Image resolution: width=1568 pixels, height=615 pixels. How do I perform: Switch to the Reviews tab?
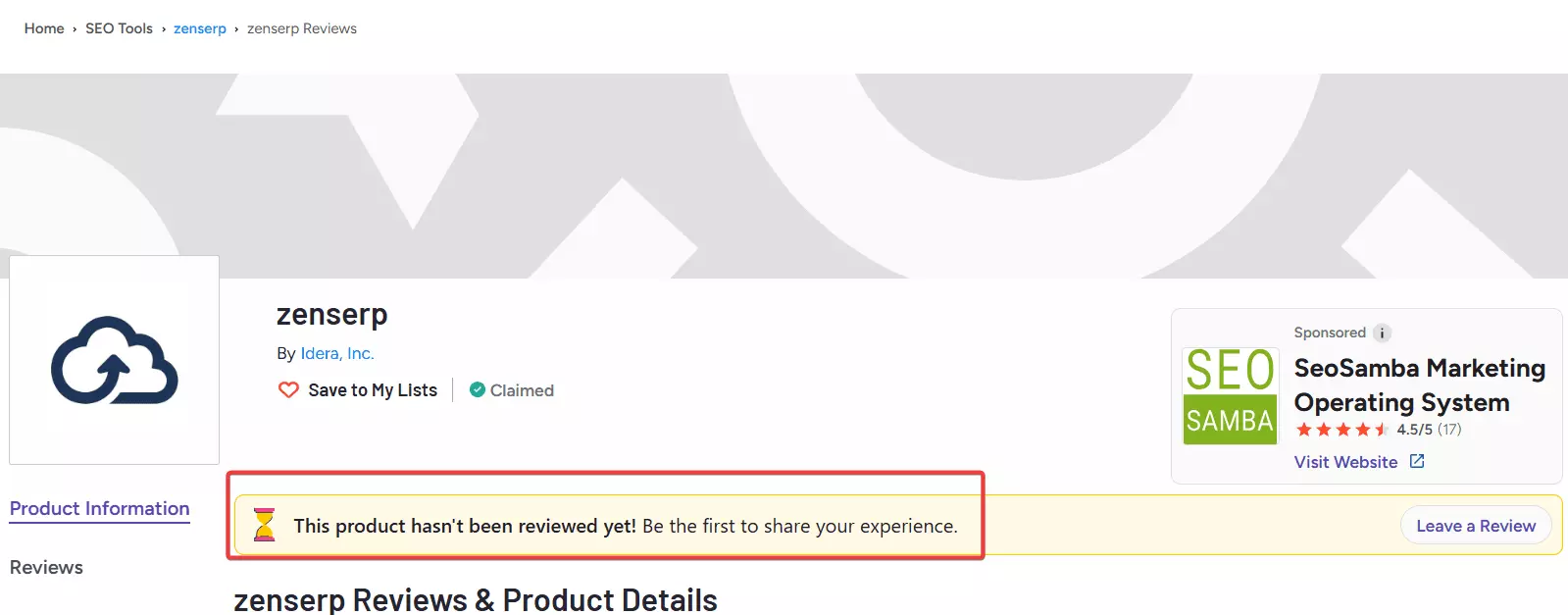(45, 567)
